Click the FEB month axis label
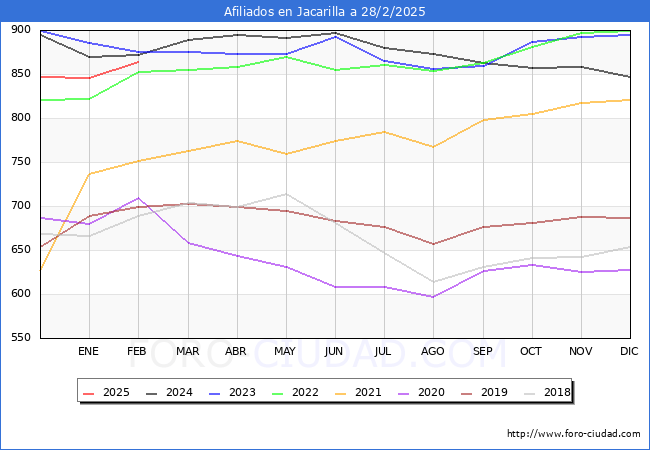The height and width of the screenshot is (450, 650). (137, 351)
